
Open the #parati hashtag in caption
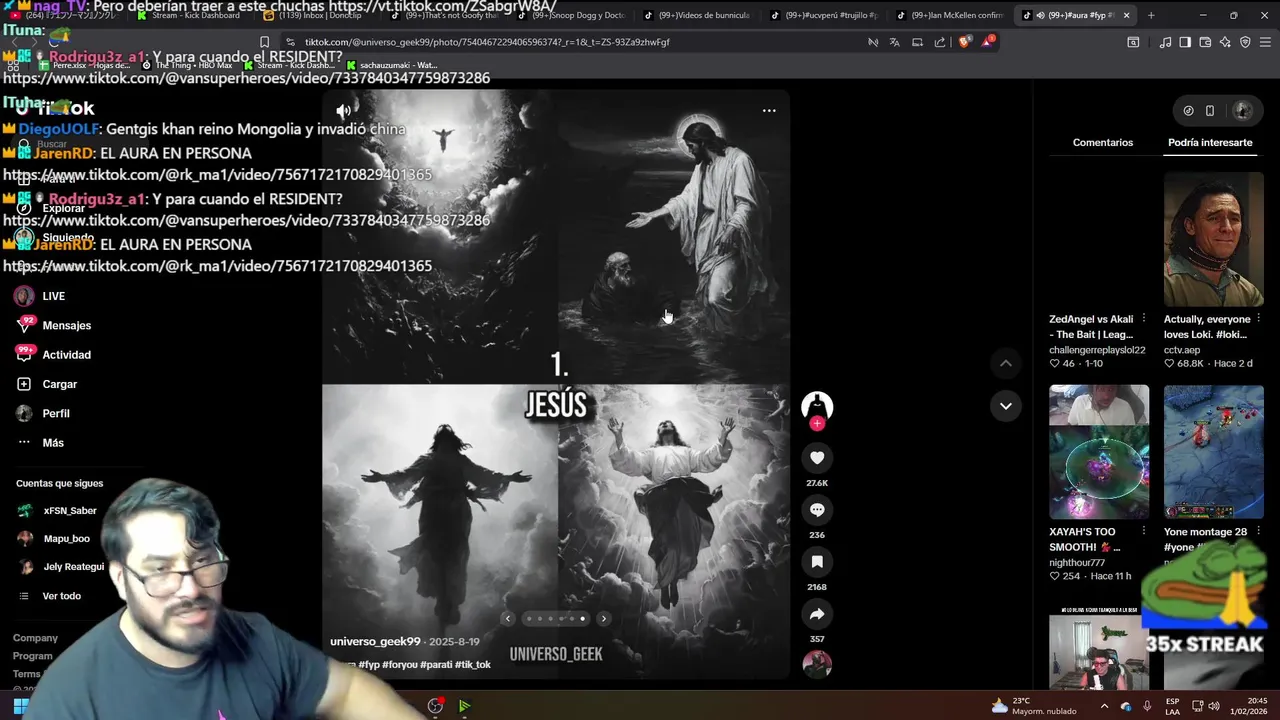436,665
